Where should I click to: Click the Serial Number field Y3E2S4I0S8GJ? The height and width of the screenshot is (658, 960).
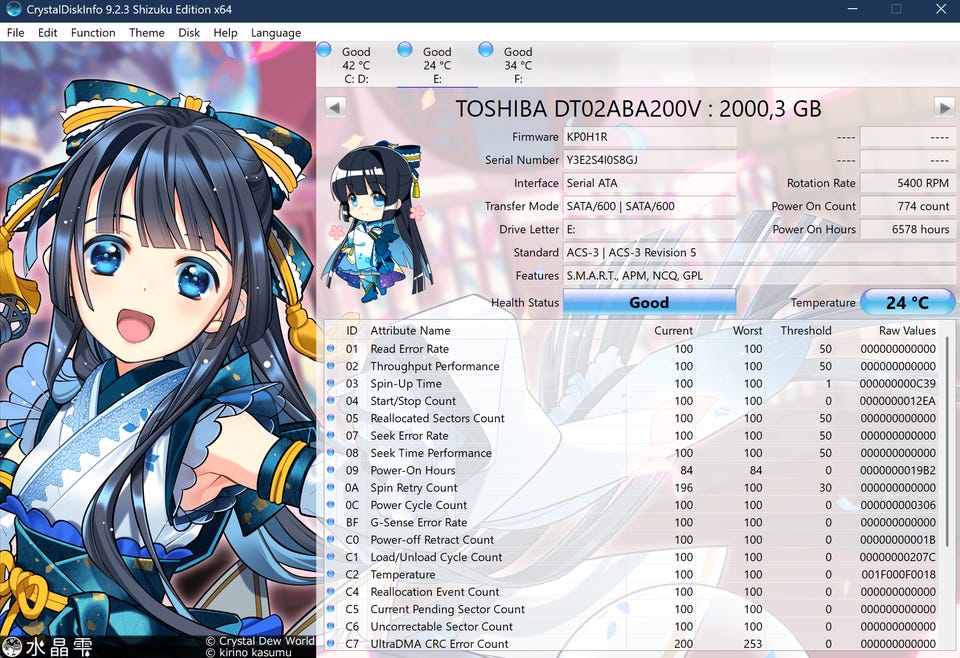click(x=649, y=160)
